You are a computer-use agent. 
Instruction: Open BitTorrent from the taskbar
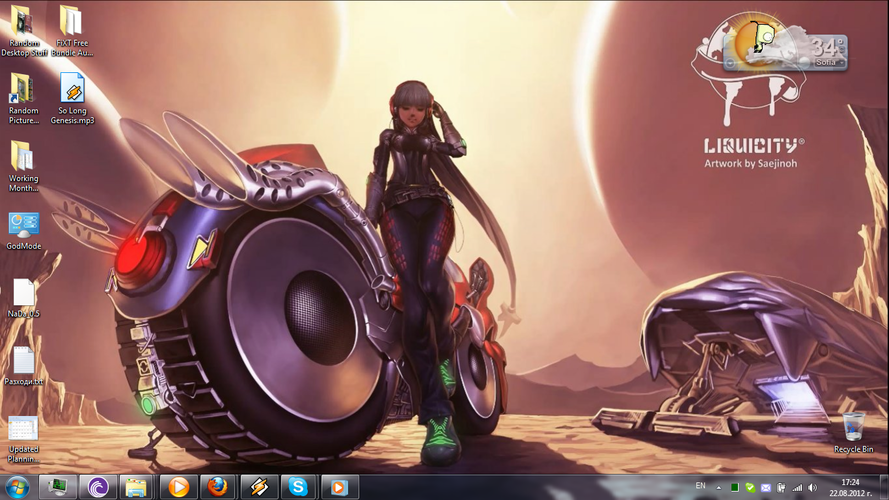[x=98, y=487]
